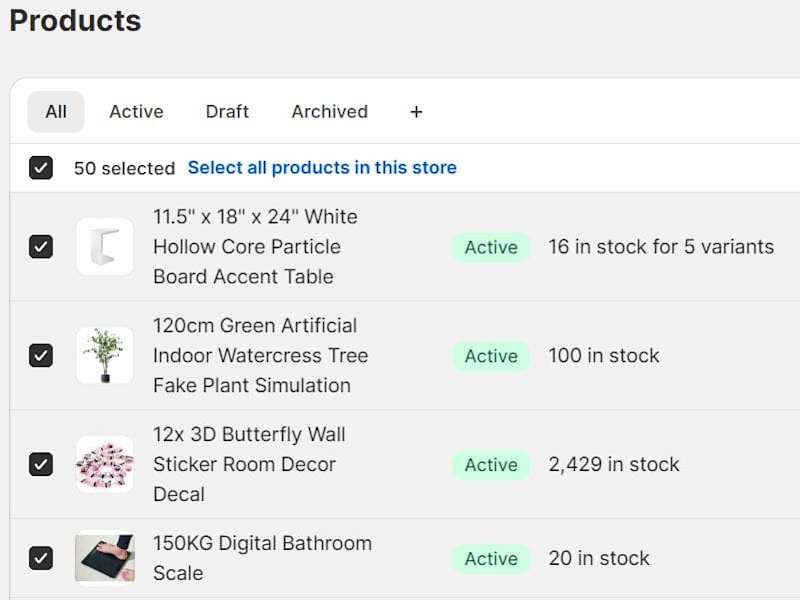Image resolution: width=800 pixels, height=600 pixels.
Task: Open the watercress tree plant thumbnail
Action: click(x=105, y=356)
